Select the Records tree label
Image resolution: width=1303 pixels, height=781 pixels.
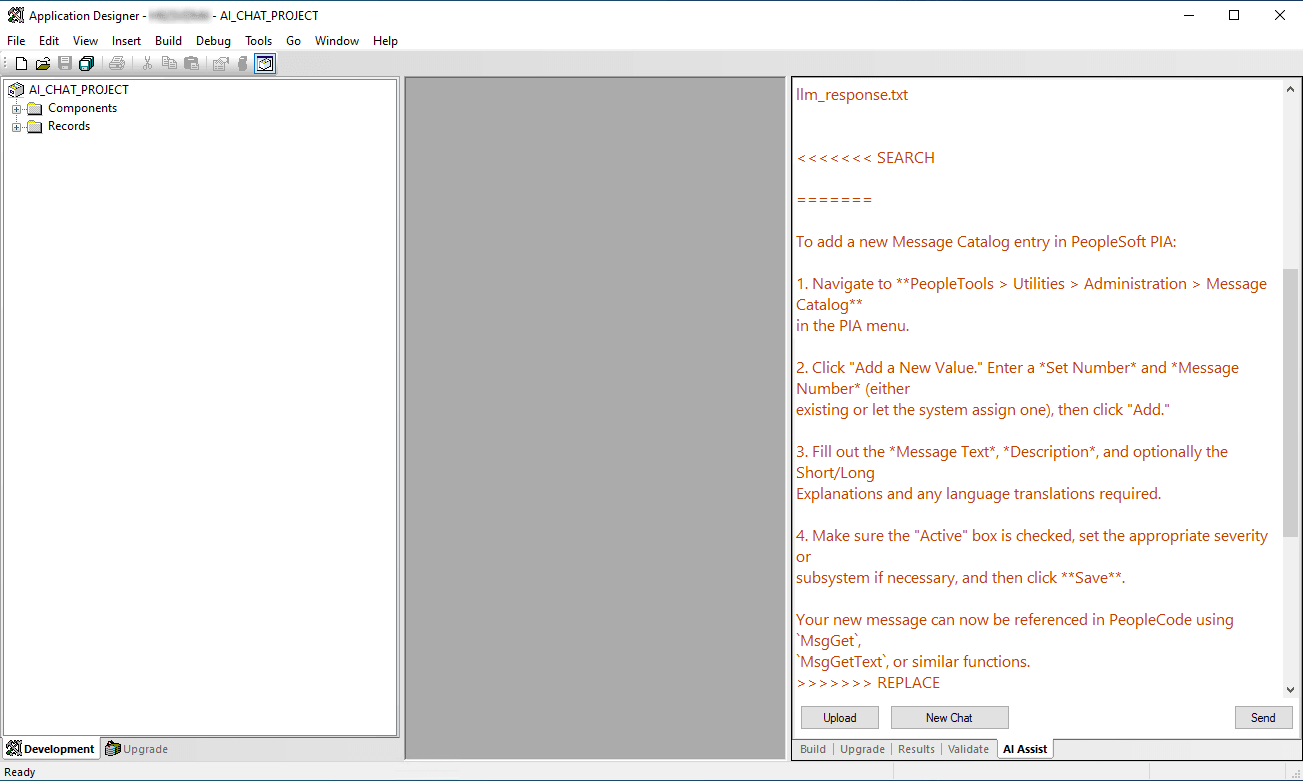pos(69,126)
